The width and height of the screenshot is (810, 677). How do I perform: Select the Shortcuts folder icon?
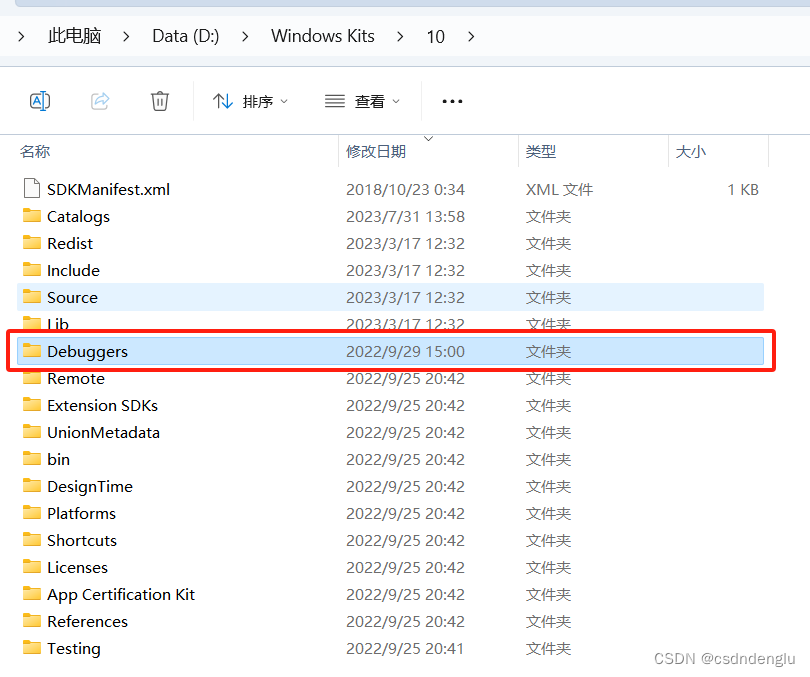[32, 539]
